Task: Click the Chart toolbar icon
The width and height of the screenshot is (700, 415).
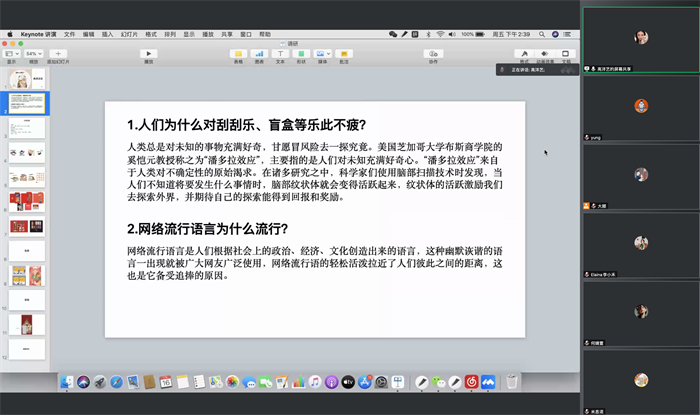Action: 259,54
